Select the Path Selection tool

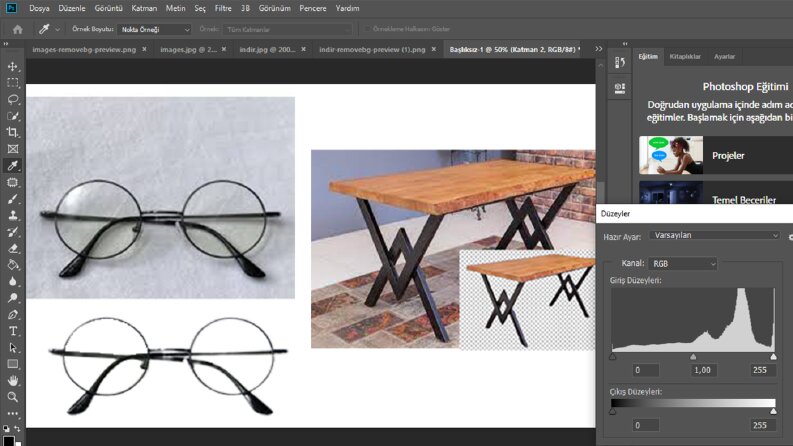point(13,348)
